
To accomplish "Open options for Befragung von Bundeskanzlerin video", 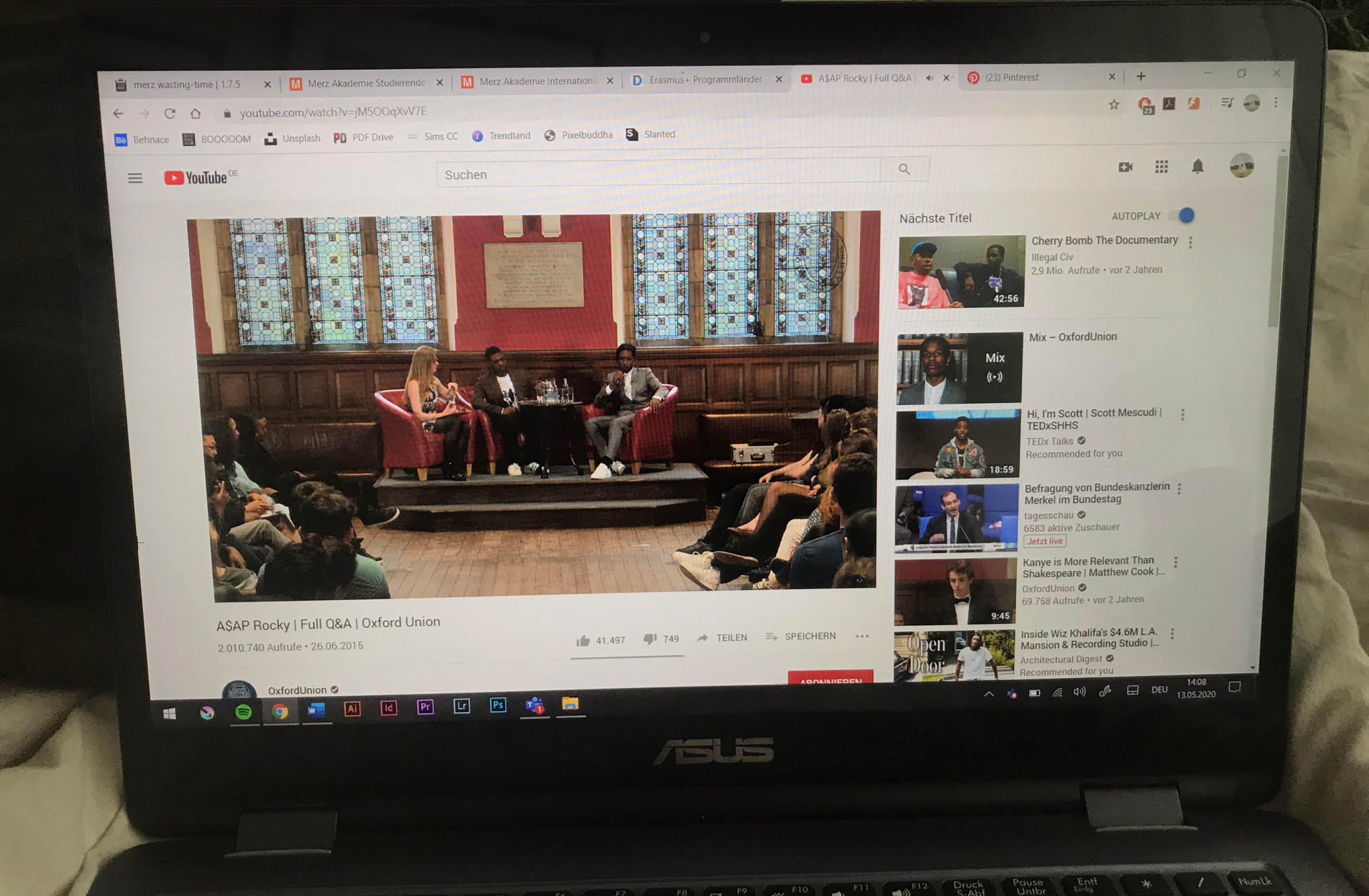I will click(x=1179, y=489).
